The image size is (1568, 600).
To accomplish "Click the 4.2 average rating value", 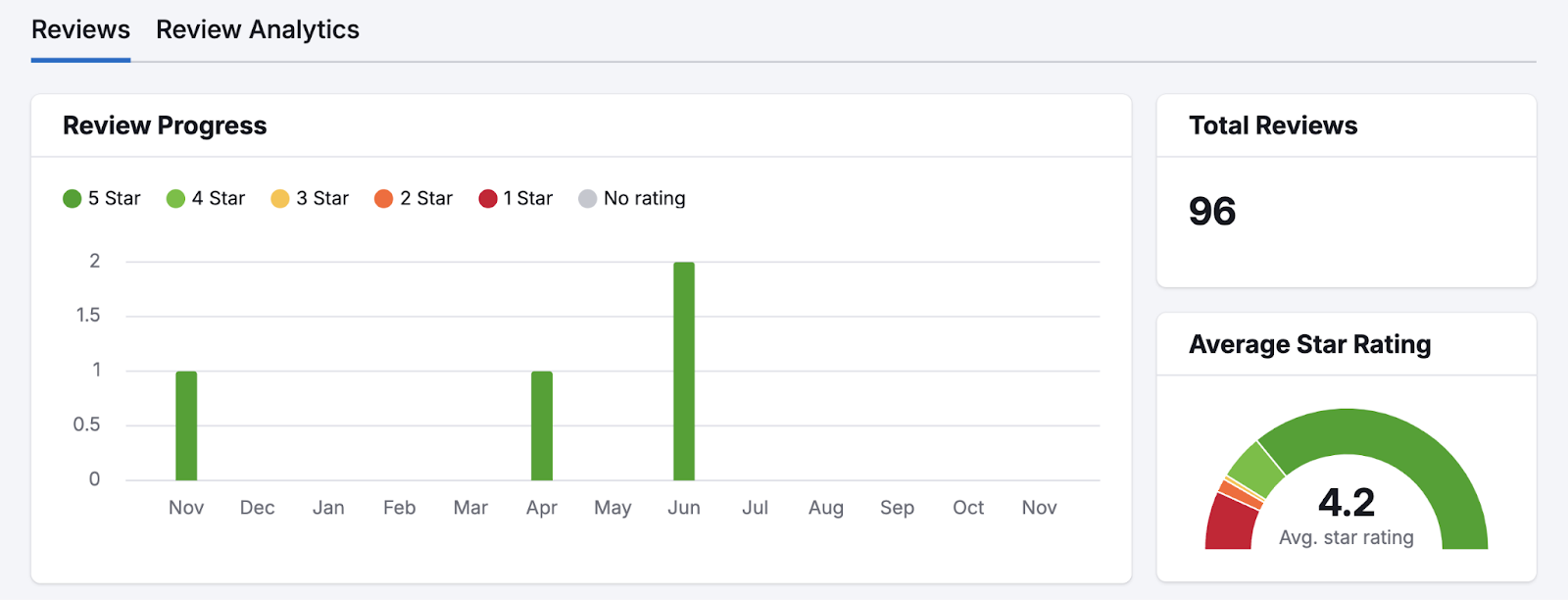I will (1346, 503).
